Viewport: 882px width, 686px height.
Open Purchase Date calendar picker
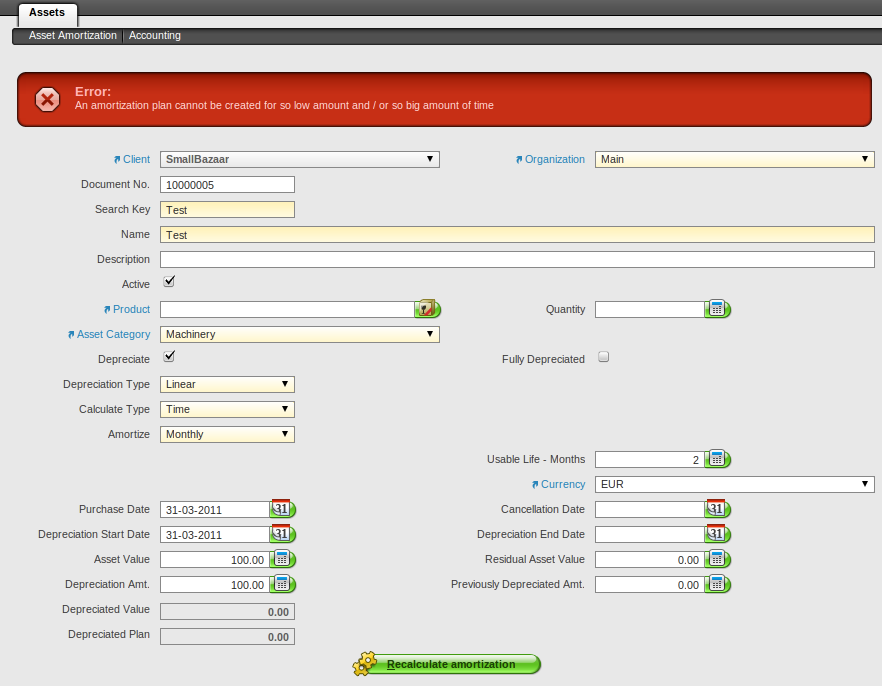click(282, 509)
